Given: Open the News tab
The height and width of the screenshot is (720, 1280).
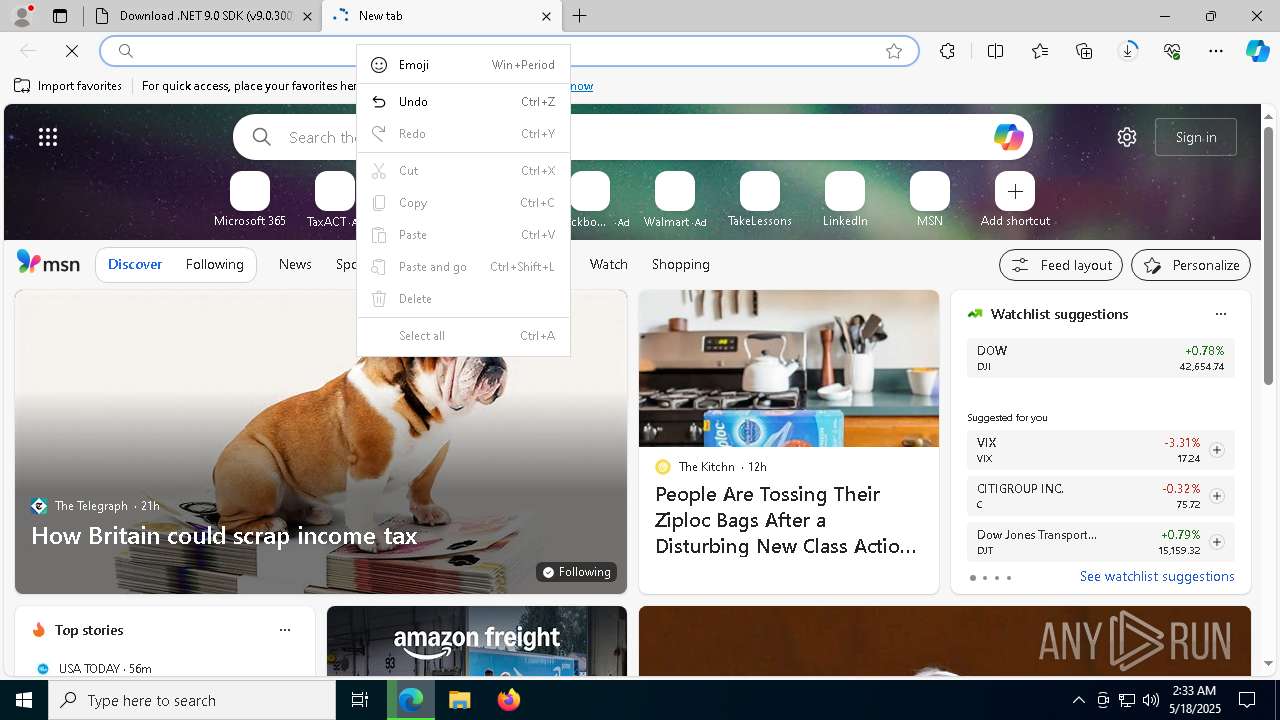Looking at the screenshot, I should coord(295,264).
